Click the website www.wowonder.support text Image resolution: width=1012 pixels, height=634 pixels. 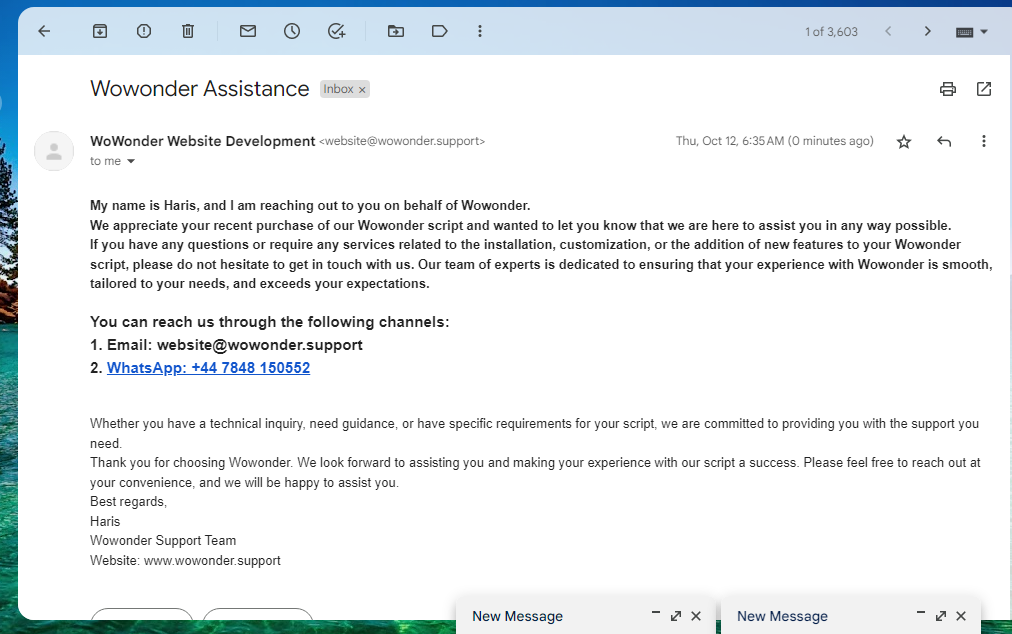pos(212,560)
